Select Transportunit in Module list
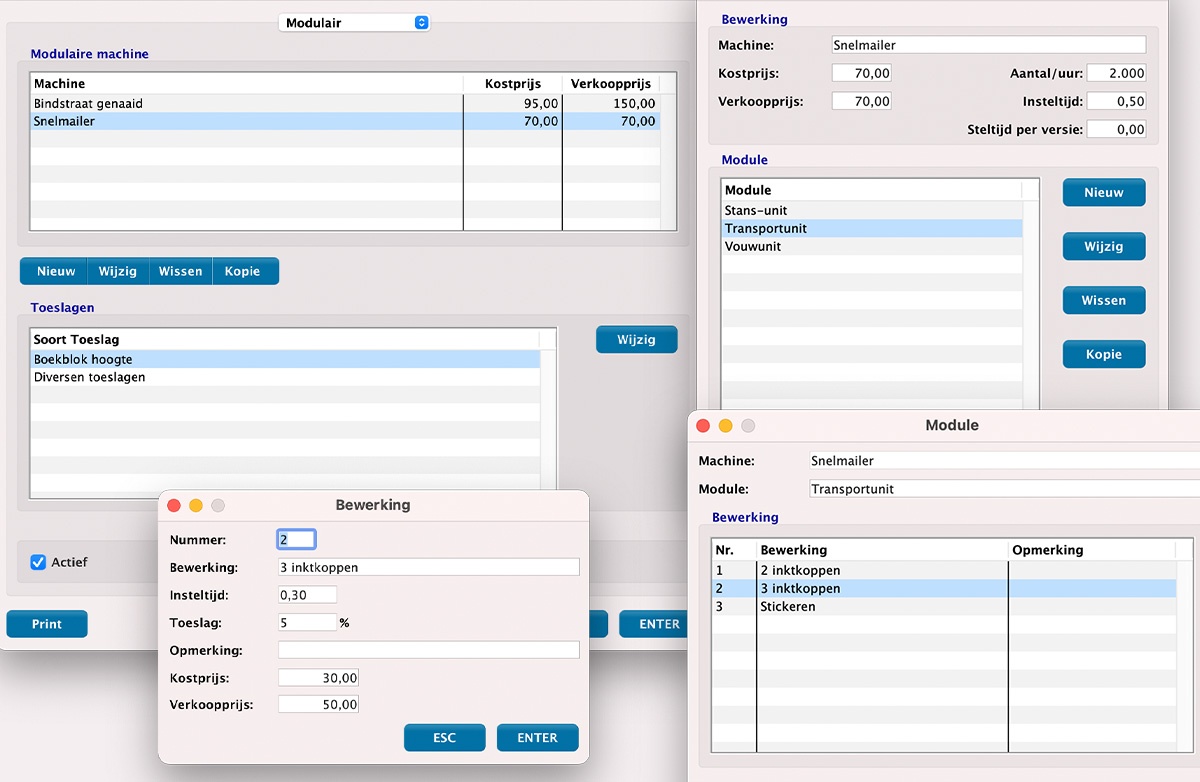Viewport: 1200px width, 782px height. point(872,228)
